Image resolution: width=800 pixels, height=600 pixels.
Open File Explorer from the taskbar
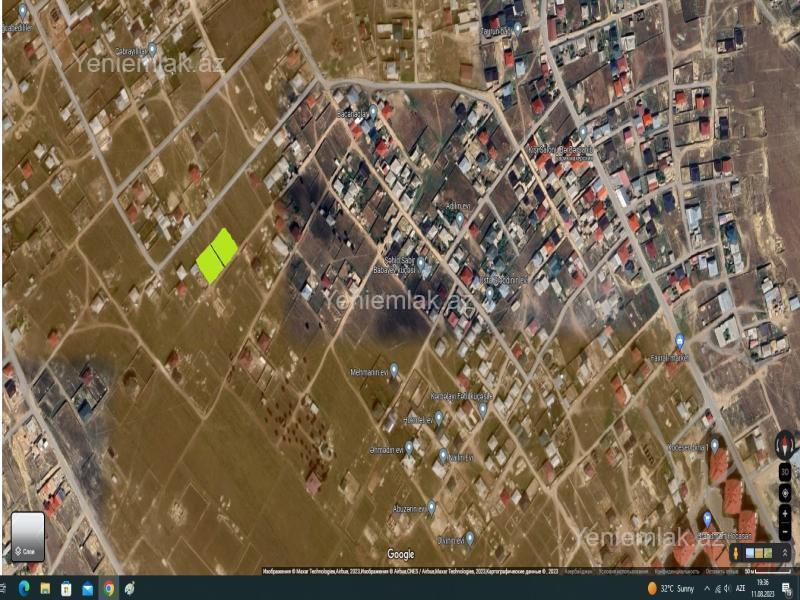45,588
